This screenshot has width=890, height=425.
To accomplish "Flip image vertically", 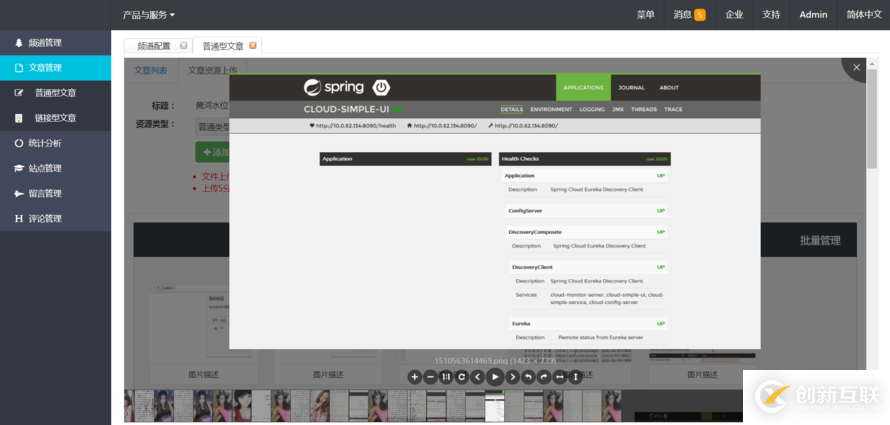I will (x=576, y=377).
